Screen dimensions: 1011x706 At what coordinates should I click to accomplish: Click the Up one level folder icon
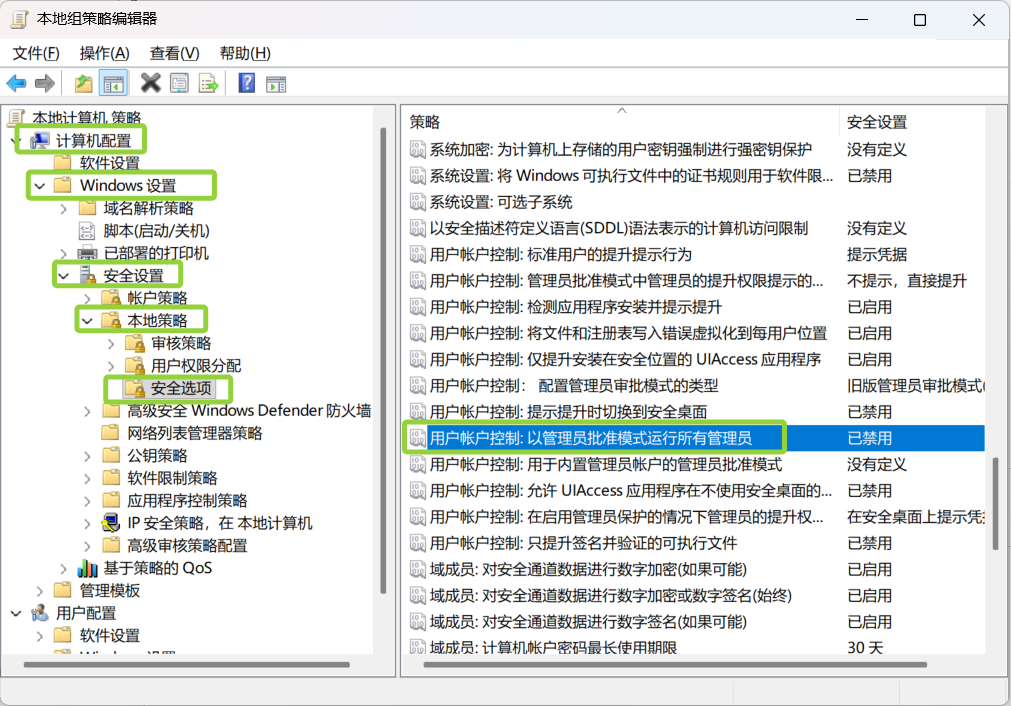pos(84,83)
